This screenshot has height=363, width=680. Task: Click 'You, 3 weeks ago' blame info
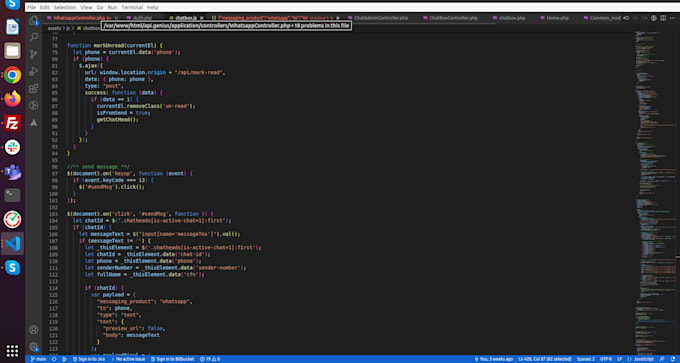click(494, 359)
